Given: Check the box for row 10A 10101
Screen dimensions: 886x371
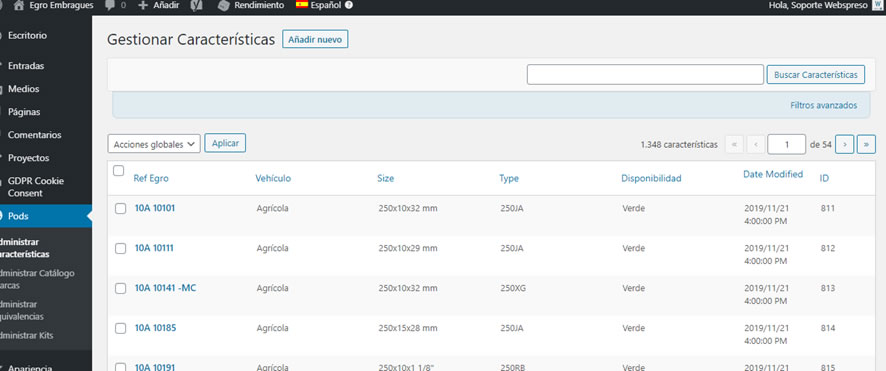Looking at the screenshot, I should pyautogui.click(x=120, y=208).
